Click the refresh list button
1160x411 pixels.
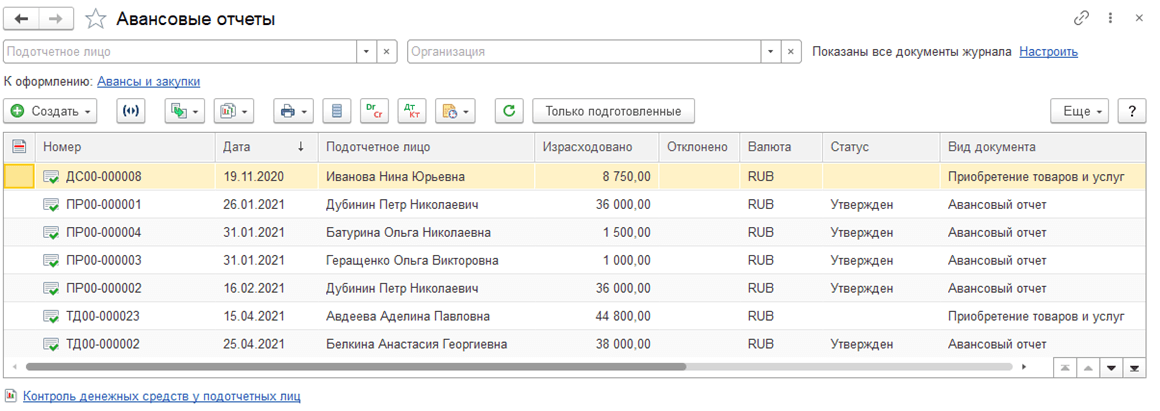click(509, 111)
